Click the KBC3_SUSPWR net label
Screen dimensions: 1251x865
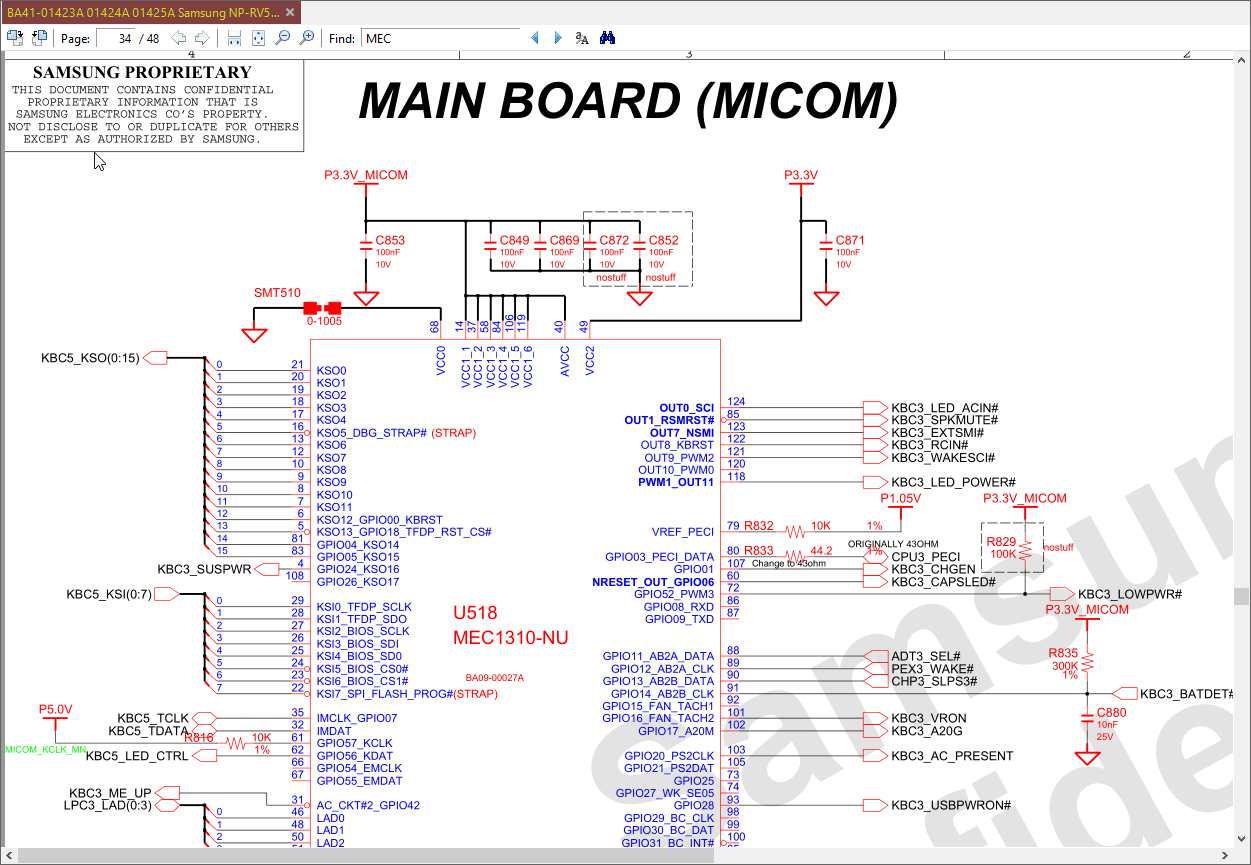204,569
